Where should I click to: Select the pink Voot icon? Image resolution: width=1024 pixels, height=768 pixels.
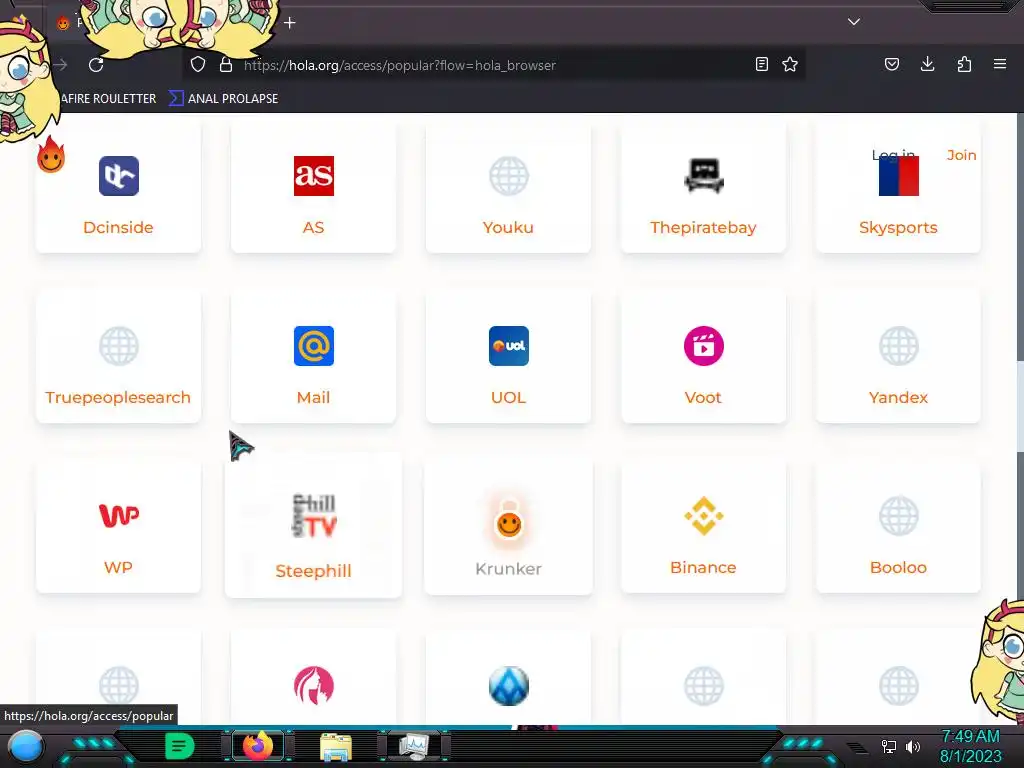(x=703, y=345)
